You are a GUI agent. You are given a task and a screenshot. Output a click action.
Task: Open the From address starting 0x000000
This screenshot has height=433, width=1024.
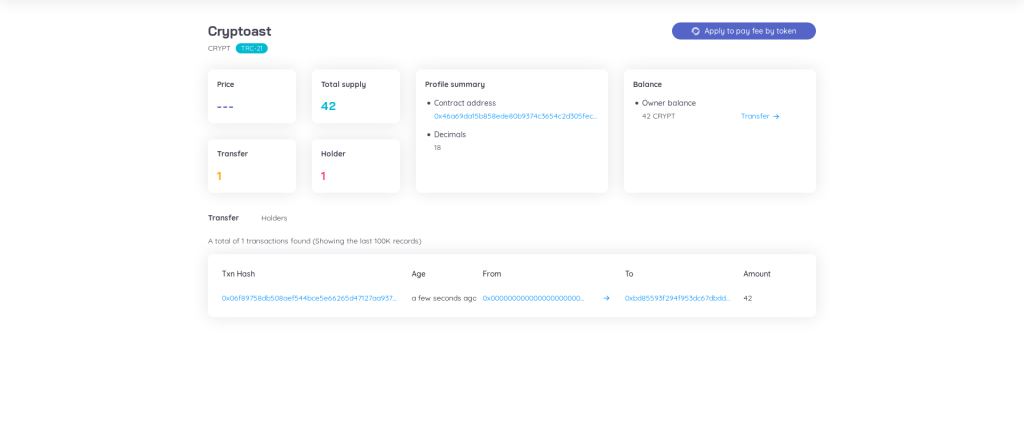533,298
